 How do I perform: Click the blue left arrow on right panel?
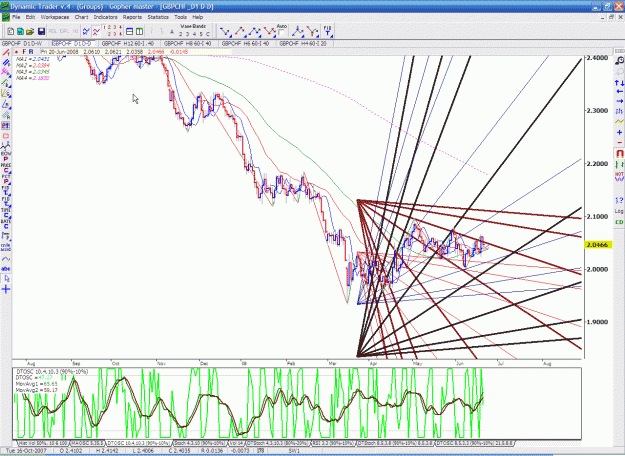(619, 91)
